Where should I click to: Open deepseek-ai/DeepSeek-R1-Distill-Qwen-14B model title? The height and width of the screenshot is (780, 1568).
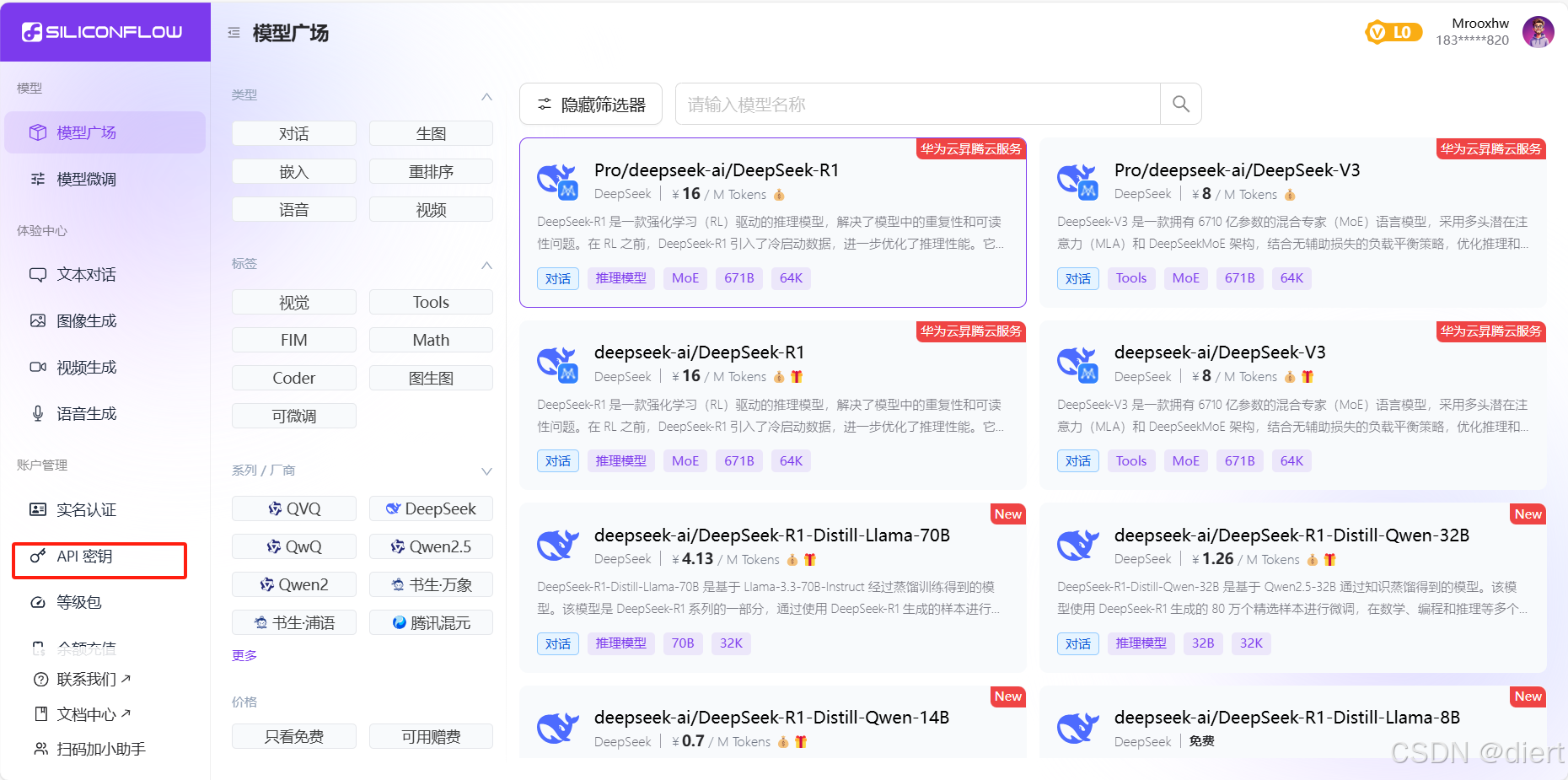(771, 718)
